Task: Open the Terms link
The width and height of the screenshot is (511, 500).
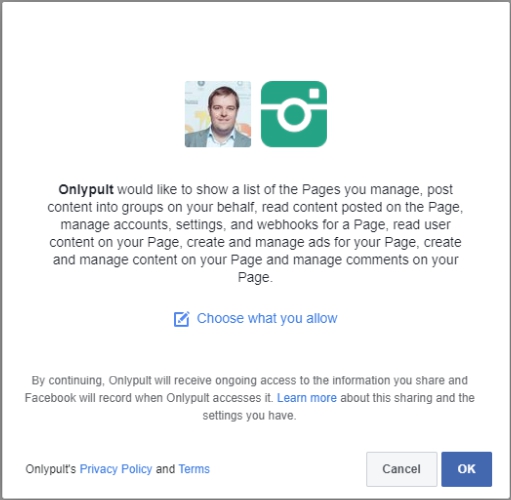Action: tap(194, 469)
